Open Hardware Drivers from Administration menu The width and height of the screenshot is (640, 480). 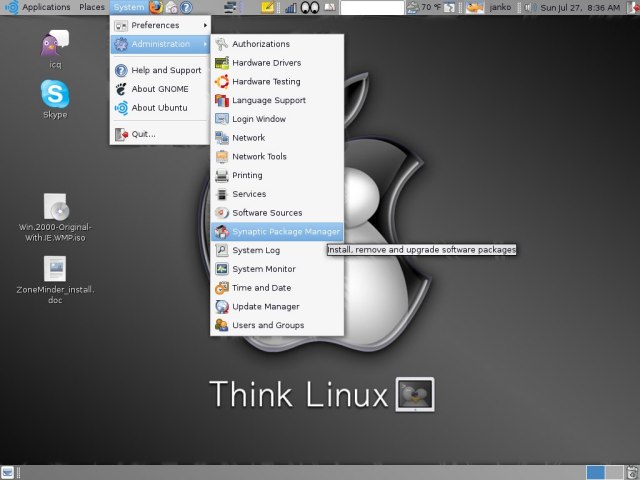point(277,62)
